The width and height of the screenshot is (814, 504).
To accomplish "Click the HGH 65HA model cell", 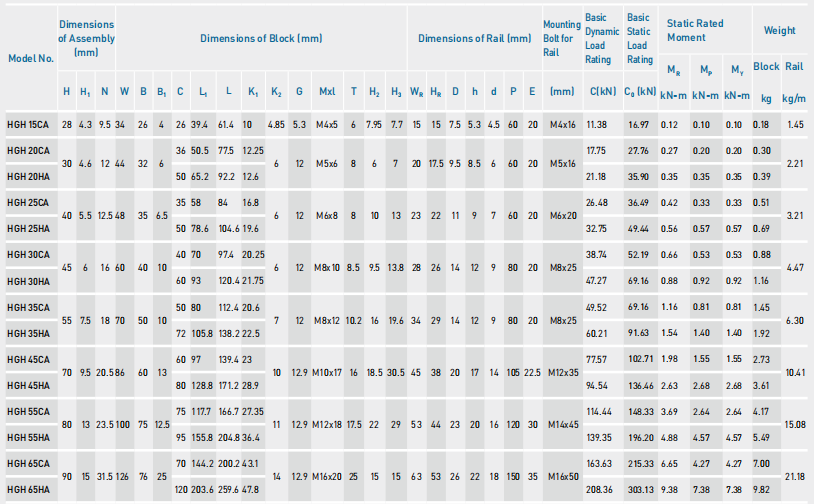I will click(x=27, y=490).
